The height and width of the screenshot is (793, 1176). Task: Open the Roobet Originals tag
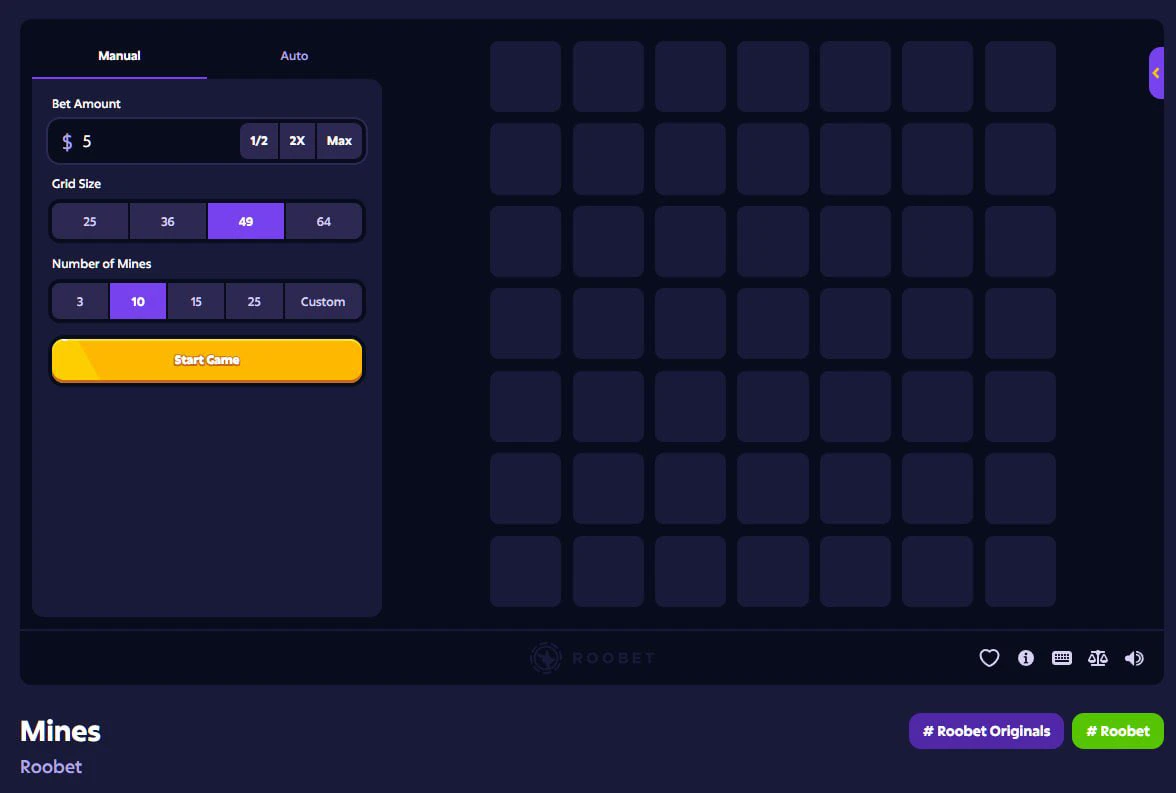click(986, 731)
